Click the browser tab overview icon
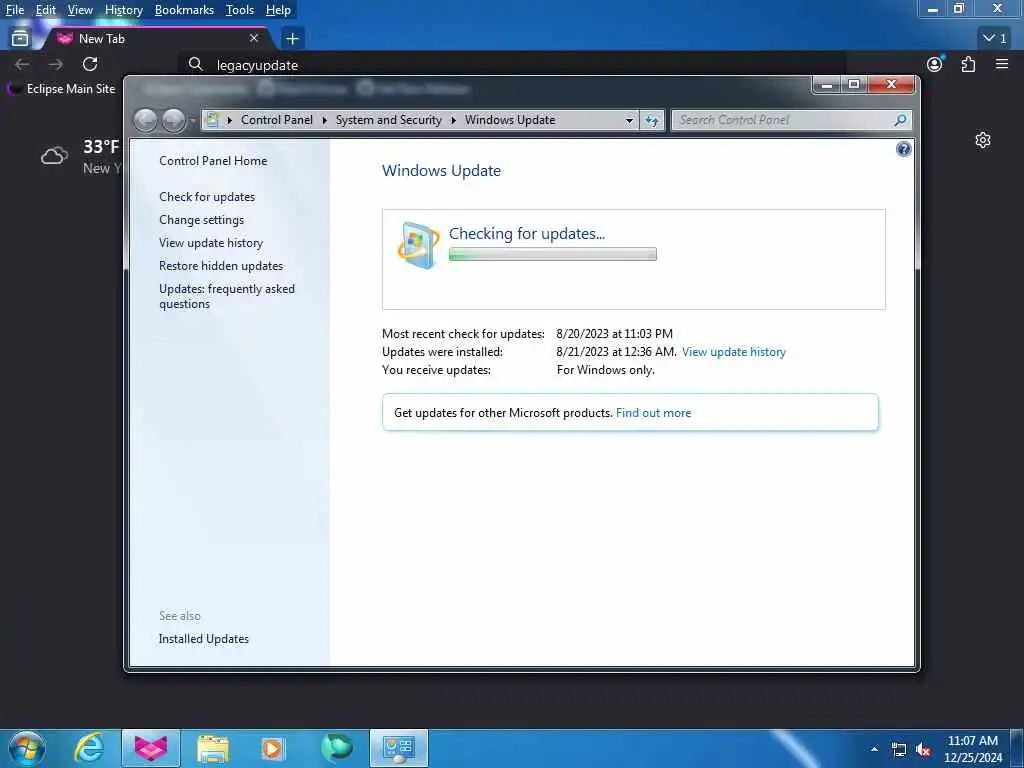Image resolution: width=1024 pixels, height=768 pixels. pos(20,39)
